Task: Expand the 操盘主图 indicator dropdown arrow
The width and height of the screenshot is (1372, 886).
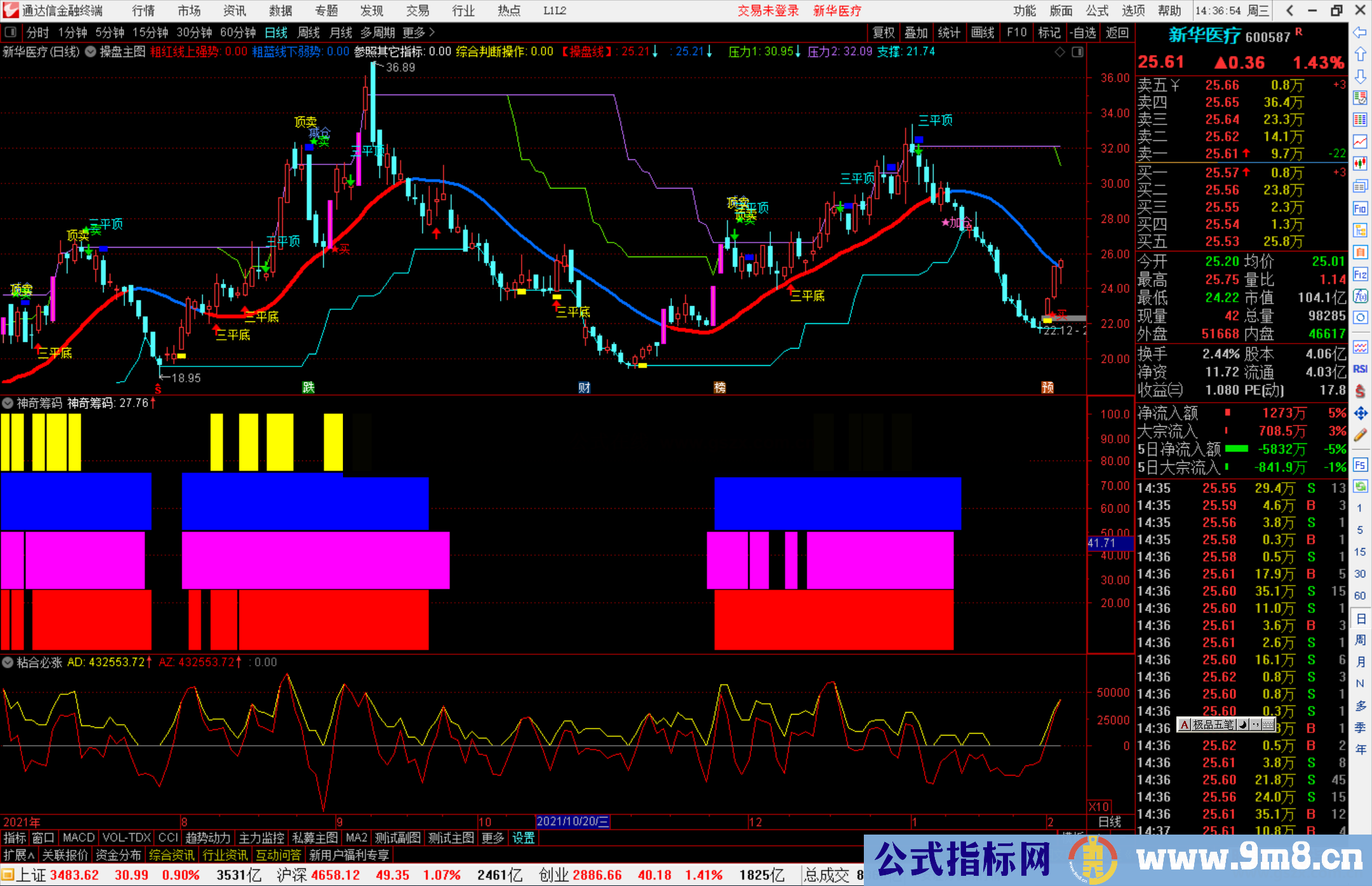Action: pos(91,52)
